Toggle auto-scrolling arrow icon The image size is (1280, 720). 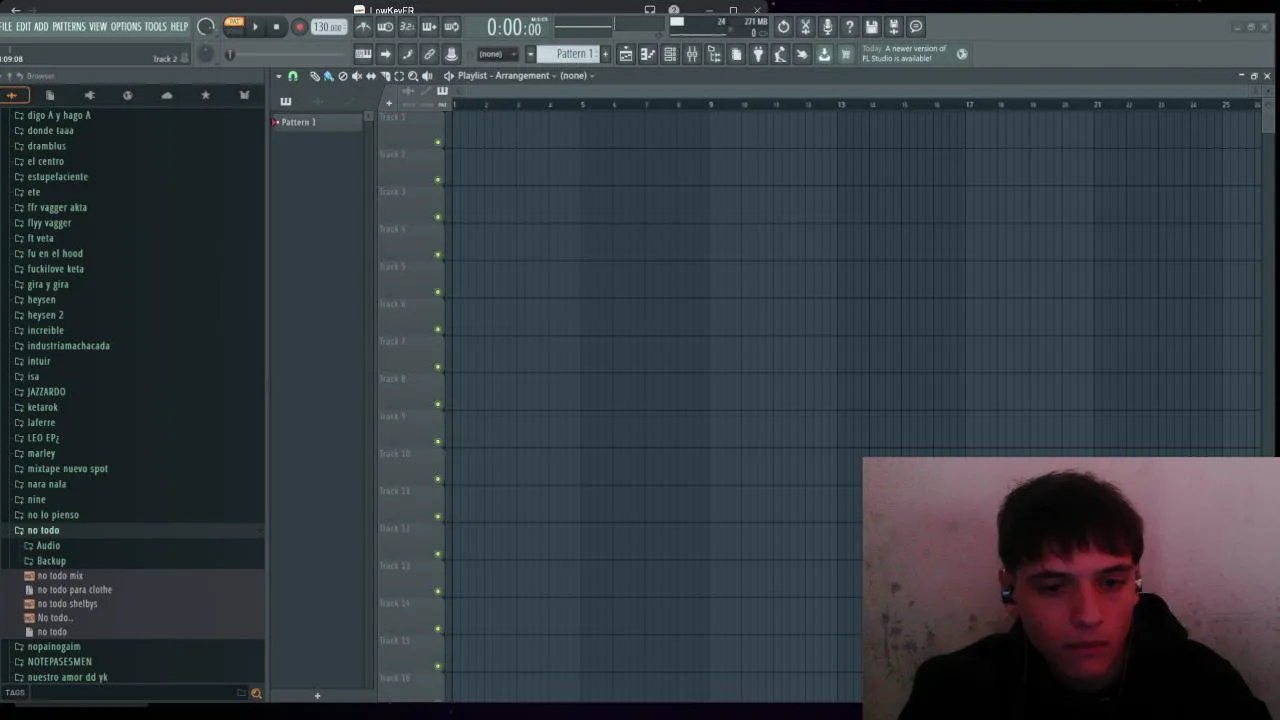(x=385, y=54)
